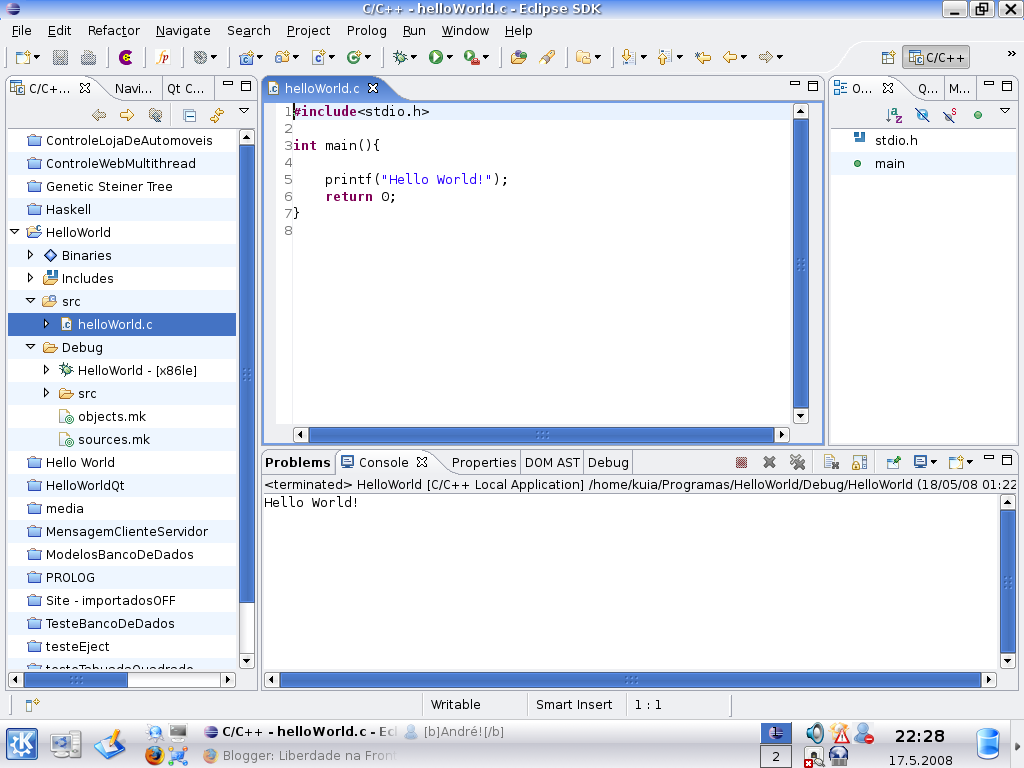
Task: Toggle Hide Fields in Outline view
Action: [922, 116]
